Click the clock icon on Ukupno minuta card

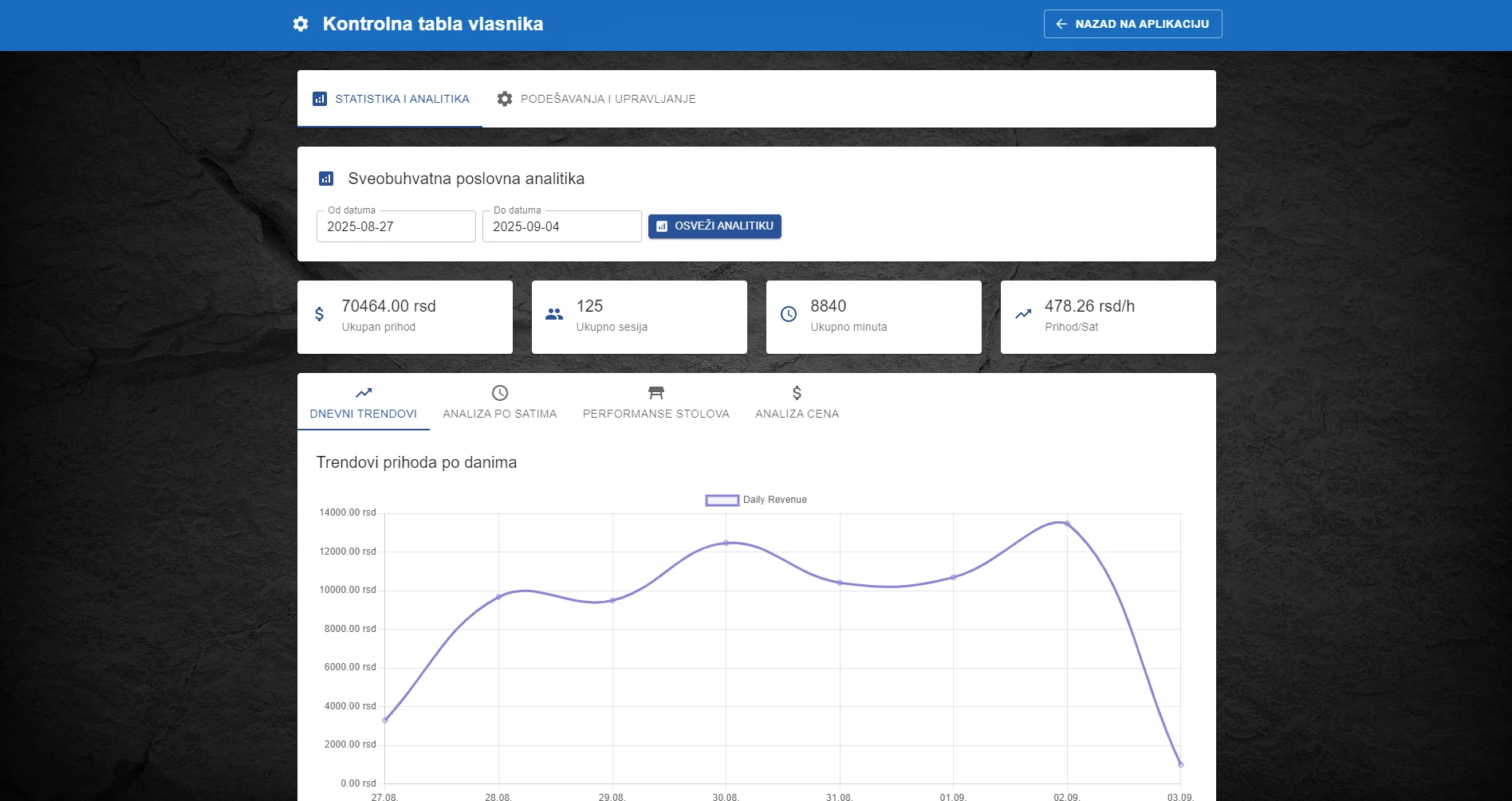click(x=789, y=314)
